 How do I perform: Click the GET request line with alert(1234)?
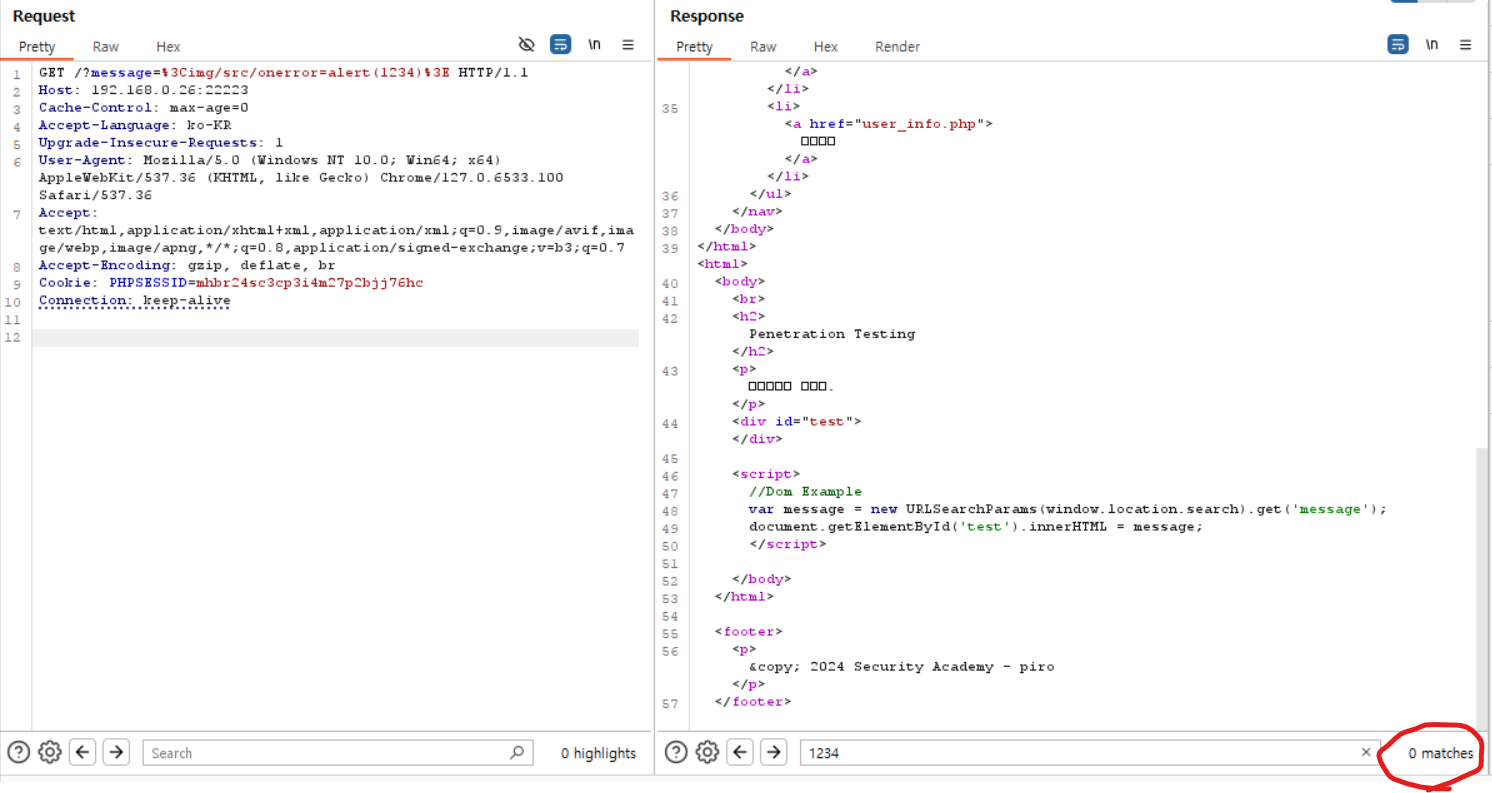coord(284,73)
